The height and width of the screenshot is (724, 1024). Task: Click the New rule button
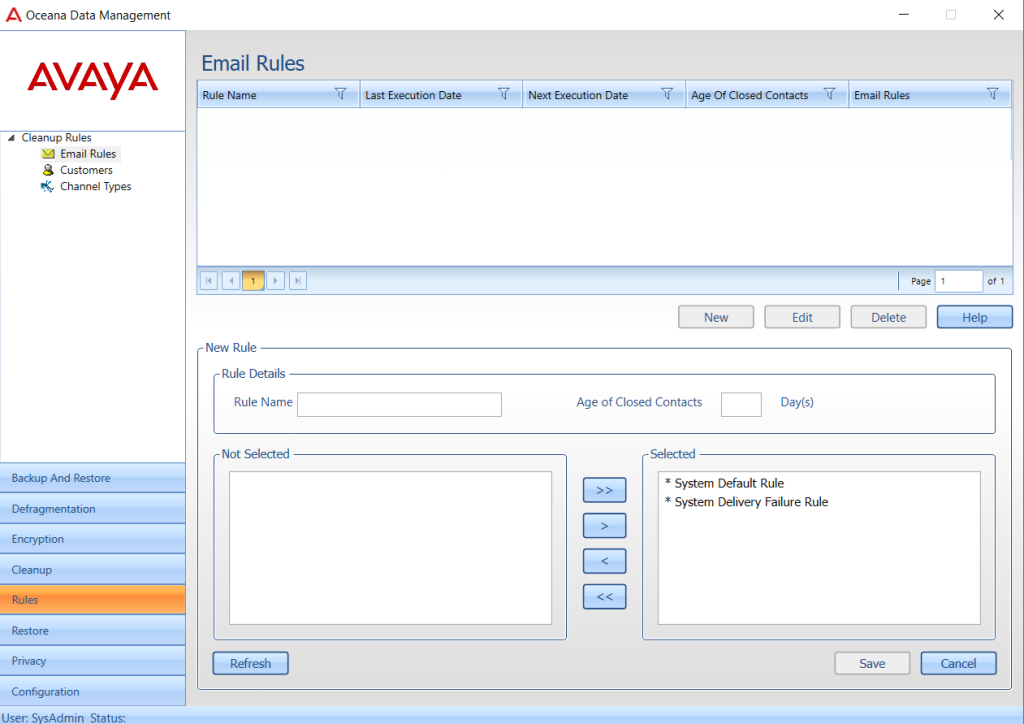(716, 317)
